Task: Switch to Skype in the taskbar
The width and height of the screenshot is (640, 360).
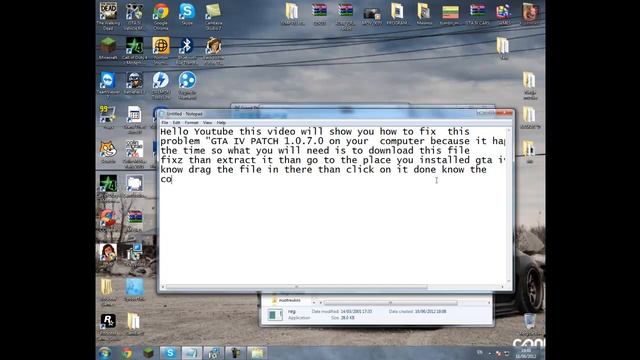Action: click(170, 353)
